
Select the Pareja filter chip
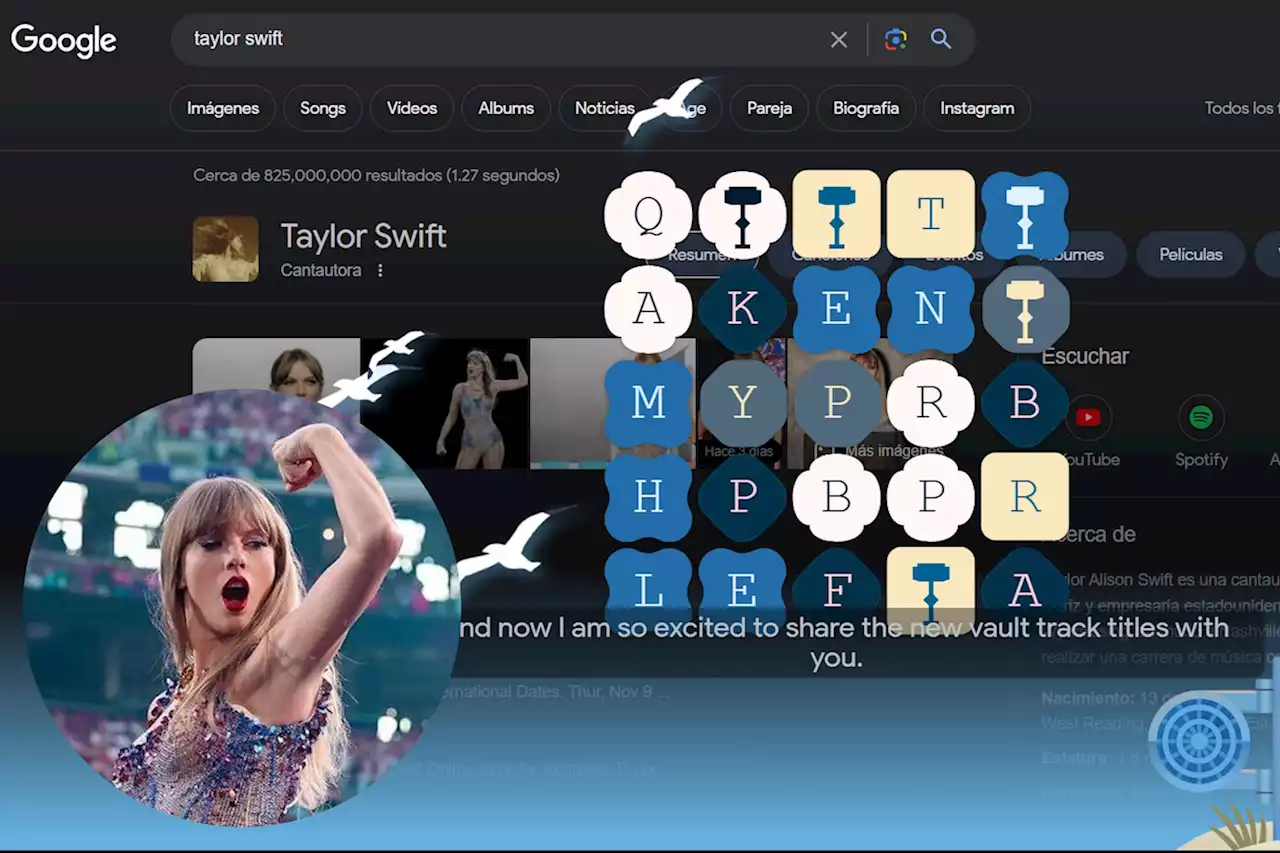(x=769, y=108)
